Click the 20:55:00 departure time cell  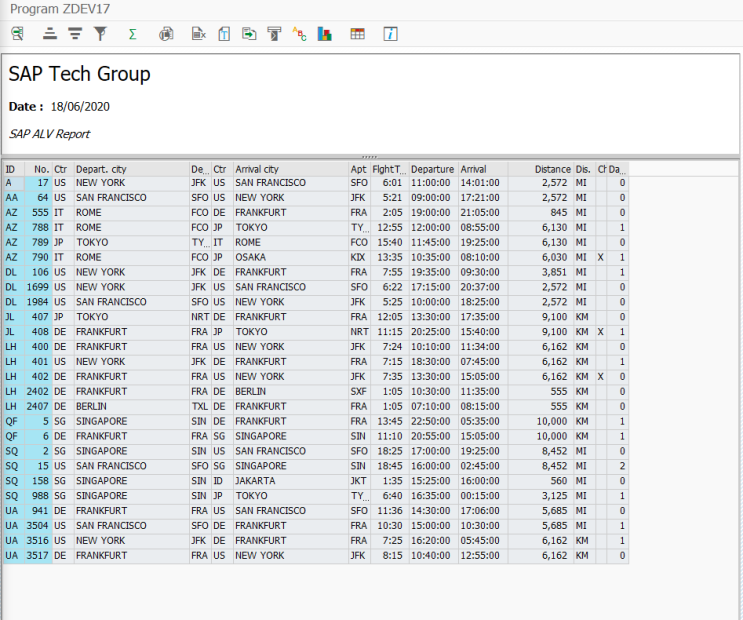click(x=433, y=437)
